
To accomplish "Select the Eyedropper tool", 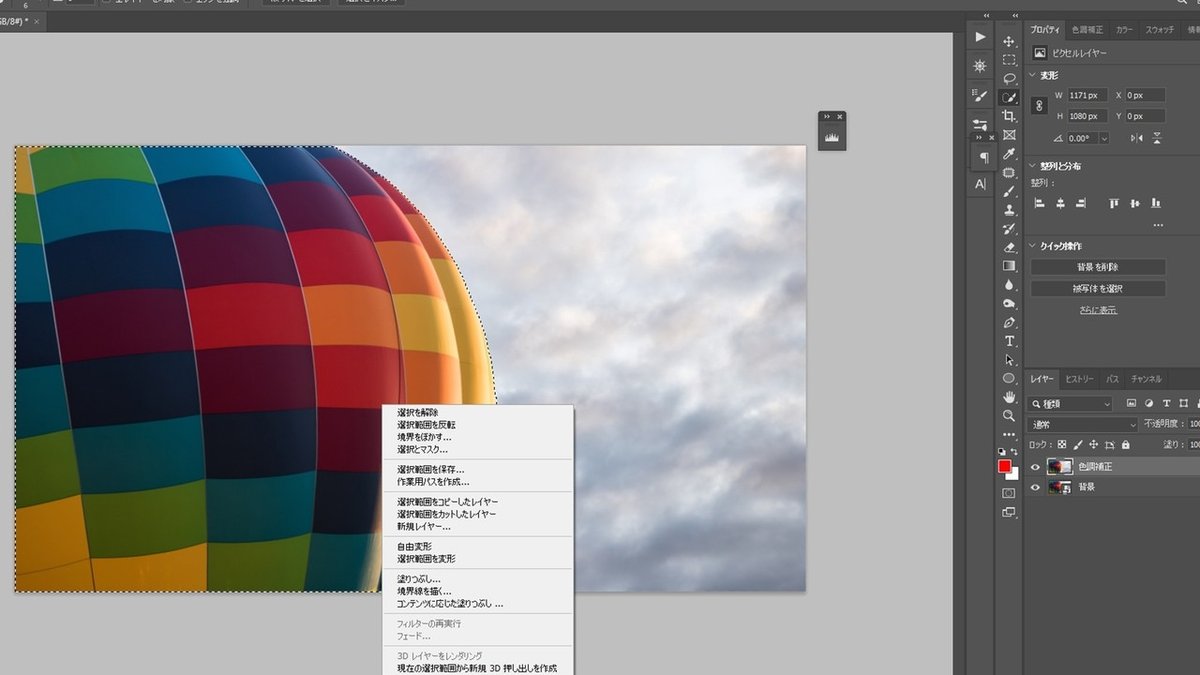I will (1009, 154).
